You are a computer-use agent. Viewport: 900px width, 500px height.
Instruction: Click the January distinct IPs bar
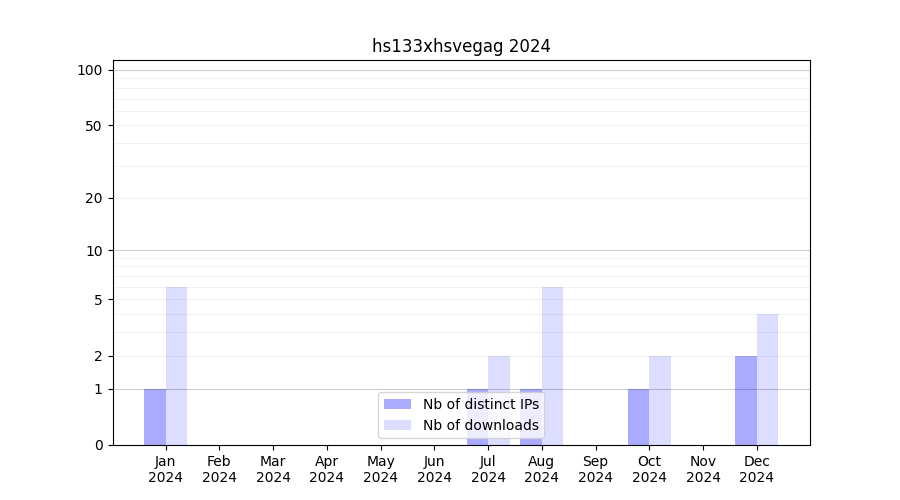155,417
